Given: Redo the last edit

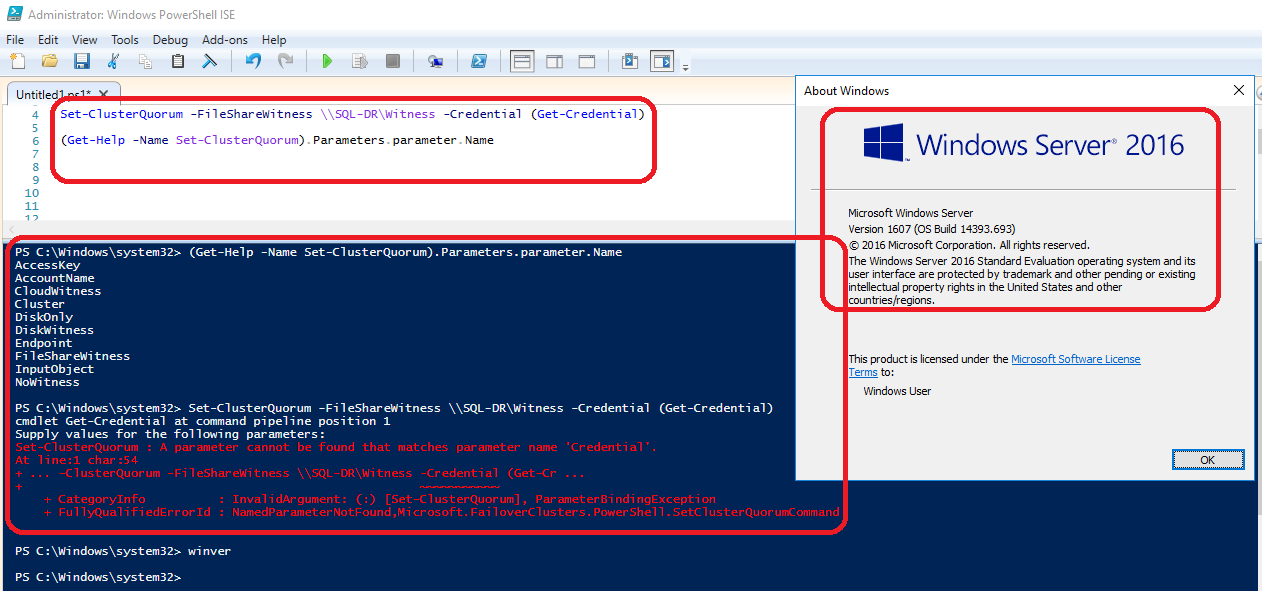Looking at the screenshot, I should click(x=285, y=61).
